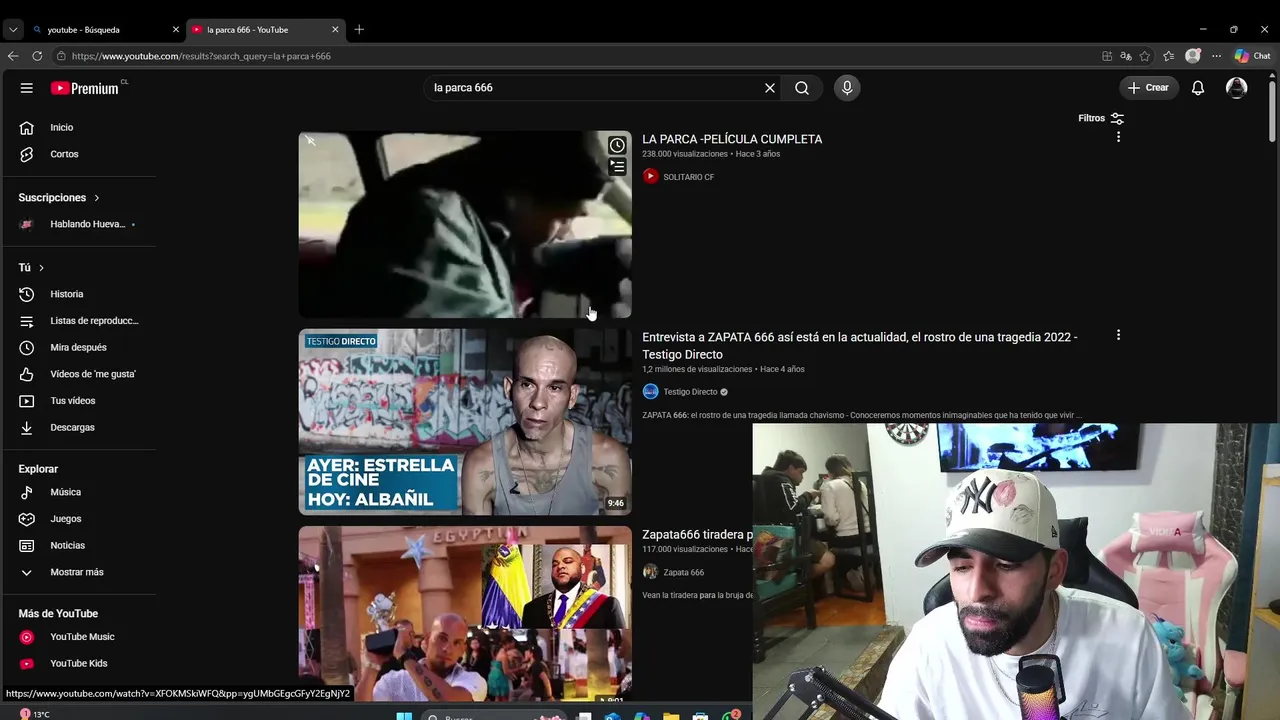Open the notifications bell
The width and height of the screenshot is (1280, 720).
[1198, 88]
